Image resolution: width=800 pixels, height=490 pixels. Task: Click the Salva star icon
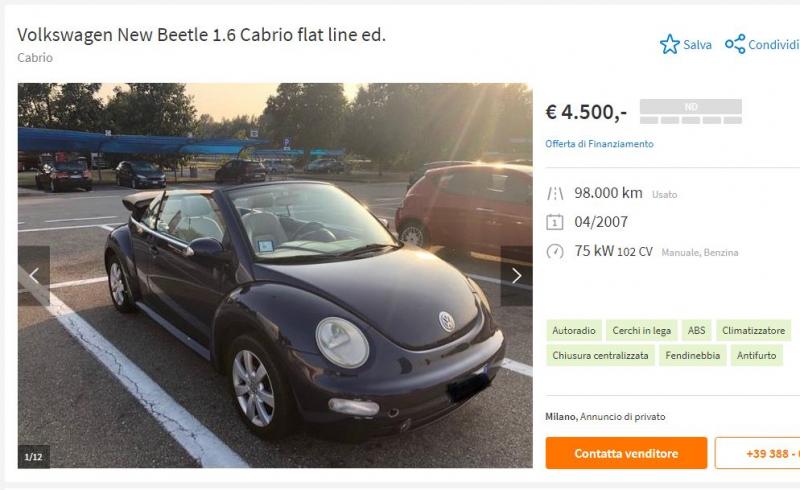click(669, 44)
